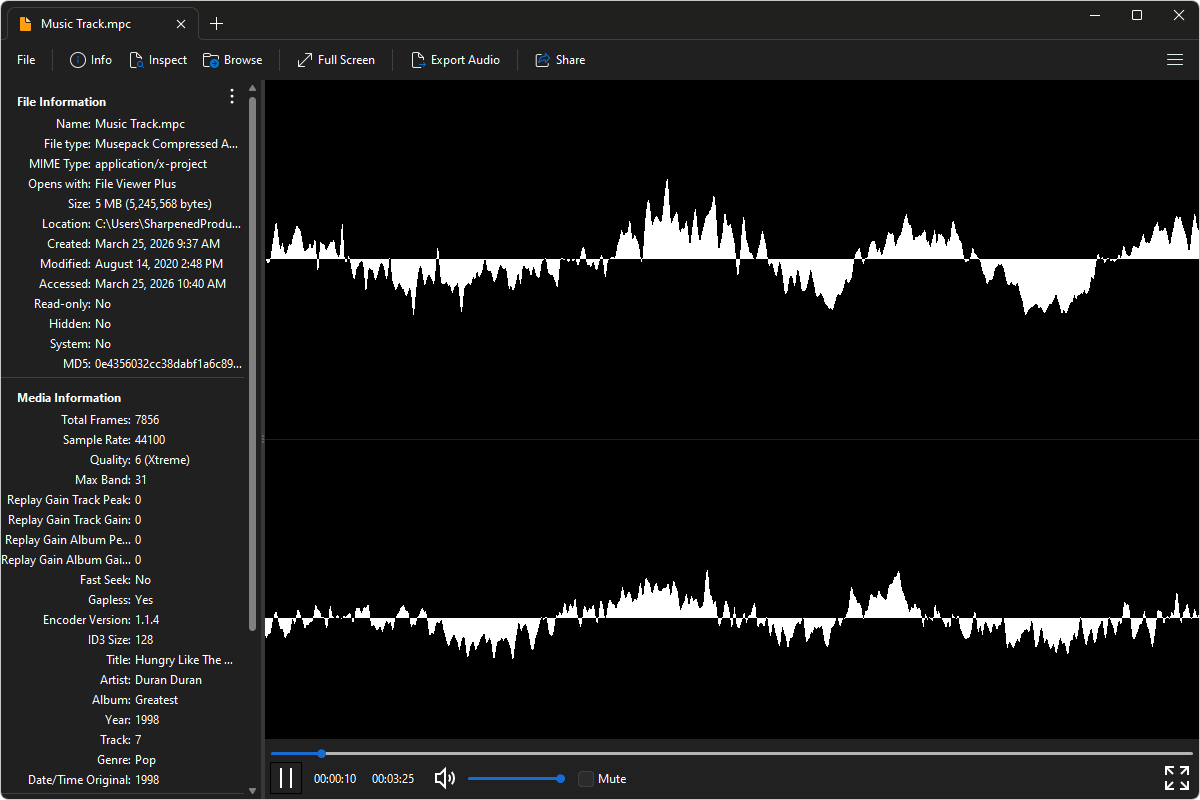This screenshot has height=800, width=1200.
Task: Open a new tab with the plus button
Action: tap(217, 22)
